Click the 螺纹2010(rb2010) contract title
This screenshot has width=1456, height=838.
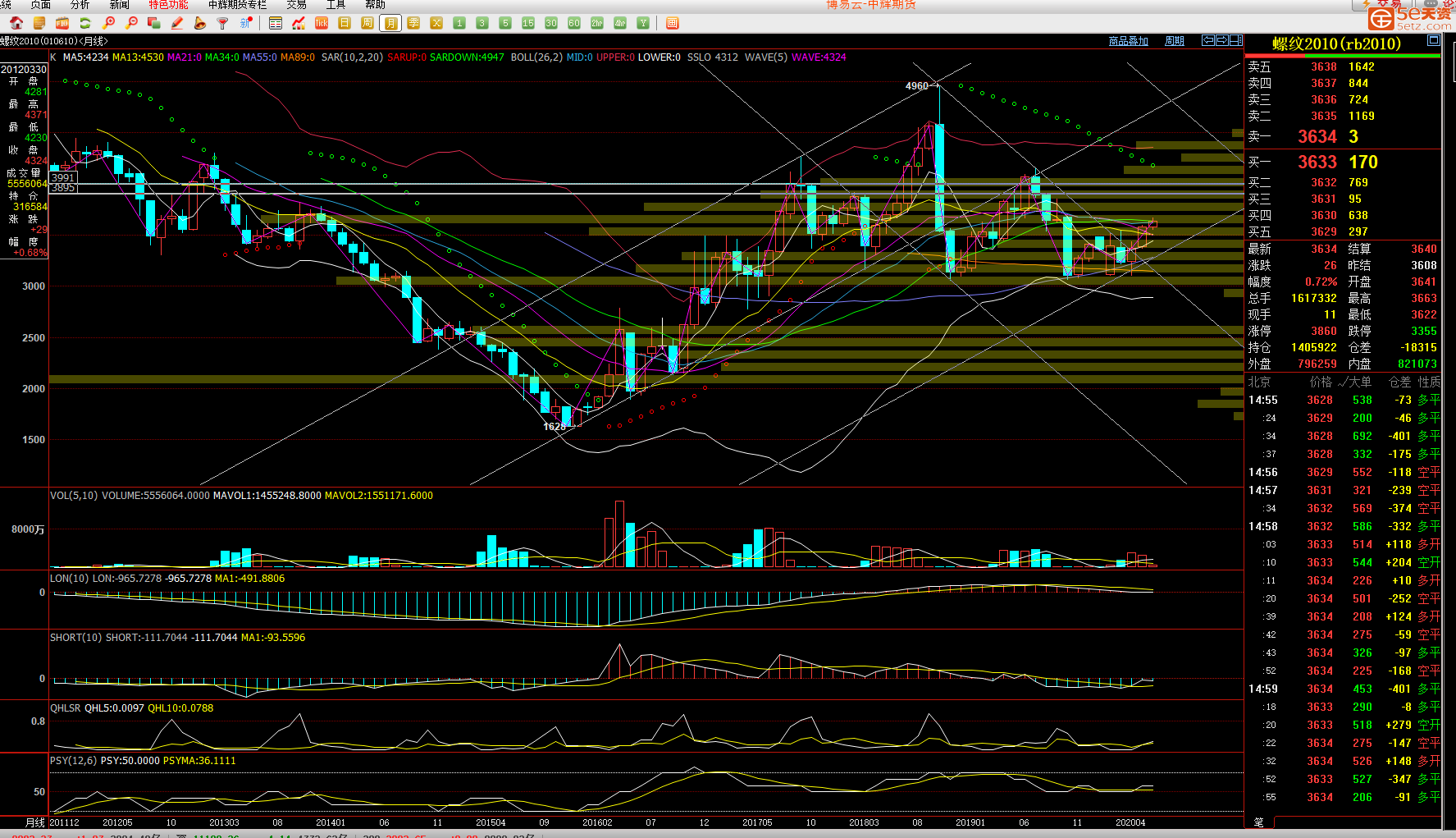coord(1336,44)
